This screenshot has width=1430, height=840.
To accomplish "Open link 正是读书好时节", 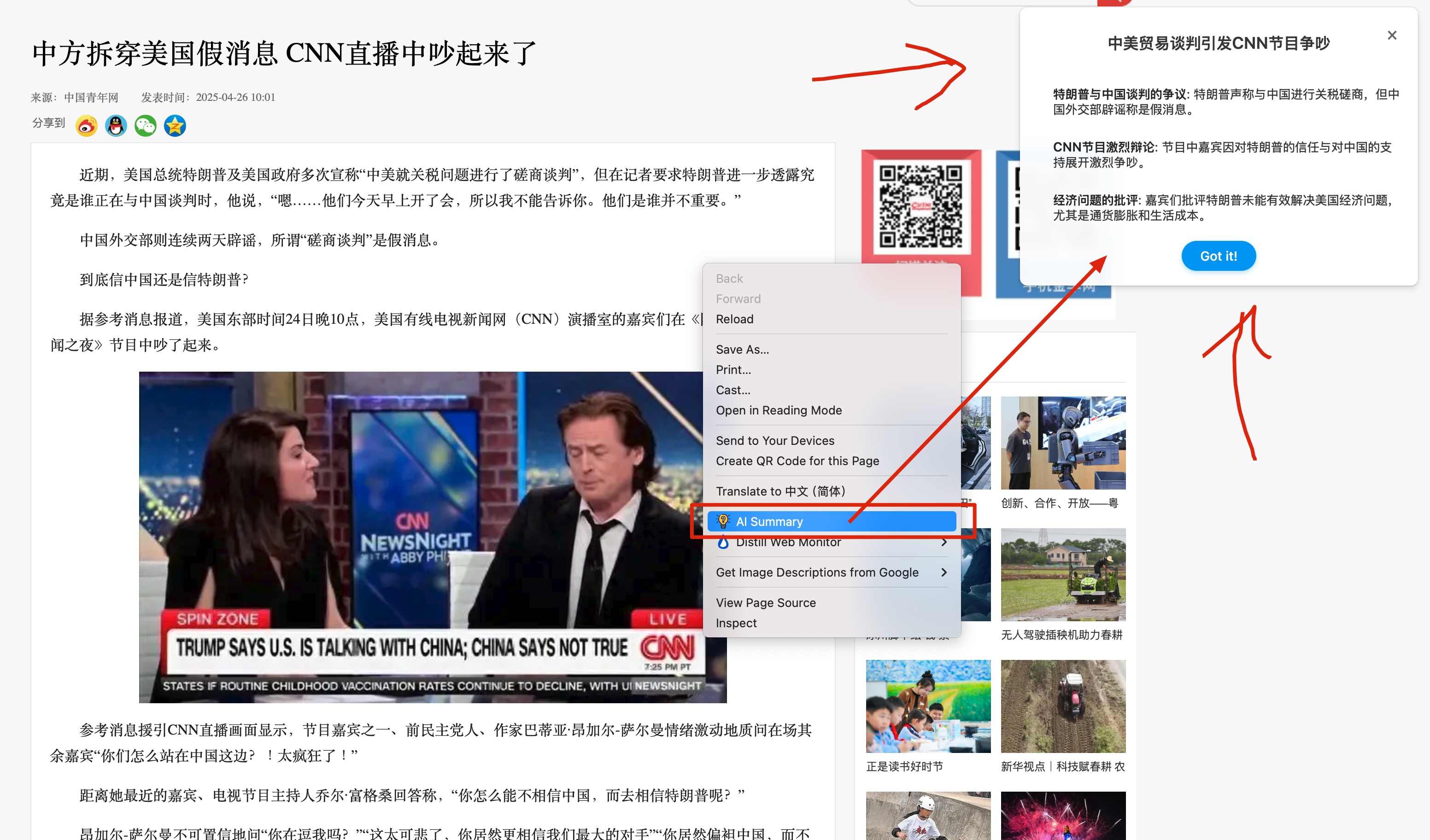I will 904,766.
